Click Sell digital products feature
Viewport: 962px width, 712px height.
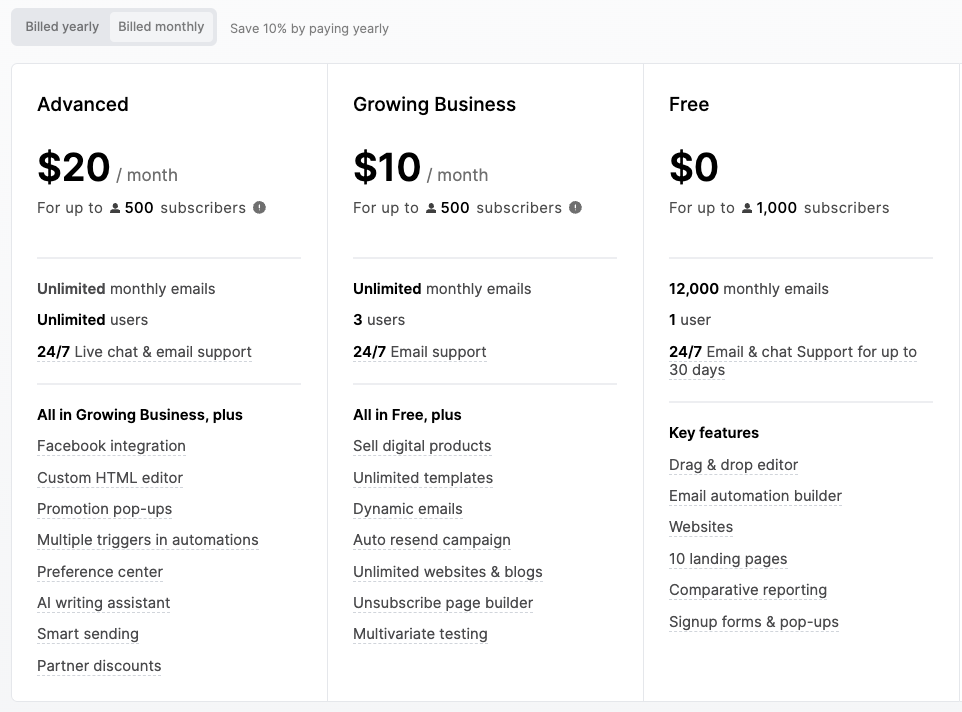(x=422, y=446)
